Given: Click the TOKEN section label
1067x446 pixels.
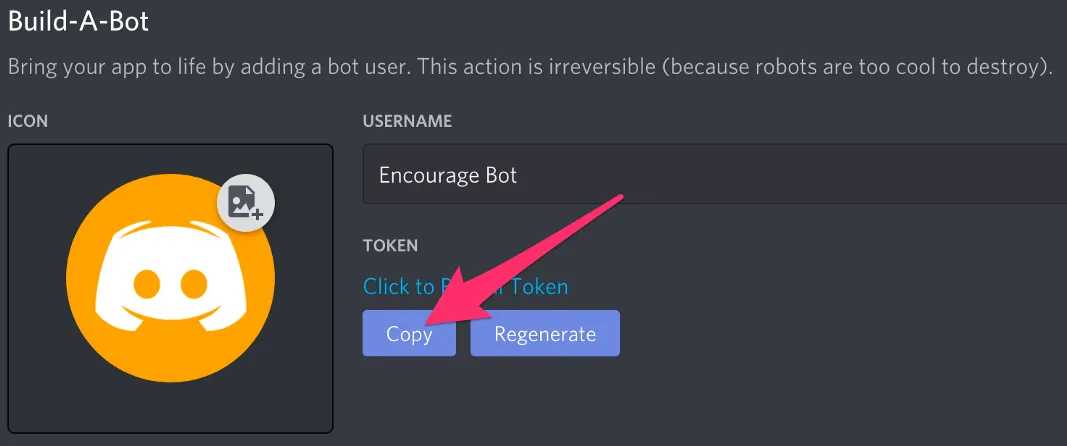Looking at the screenshot, I should click(390, 245).
